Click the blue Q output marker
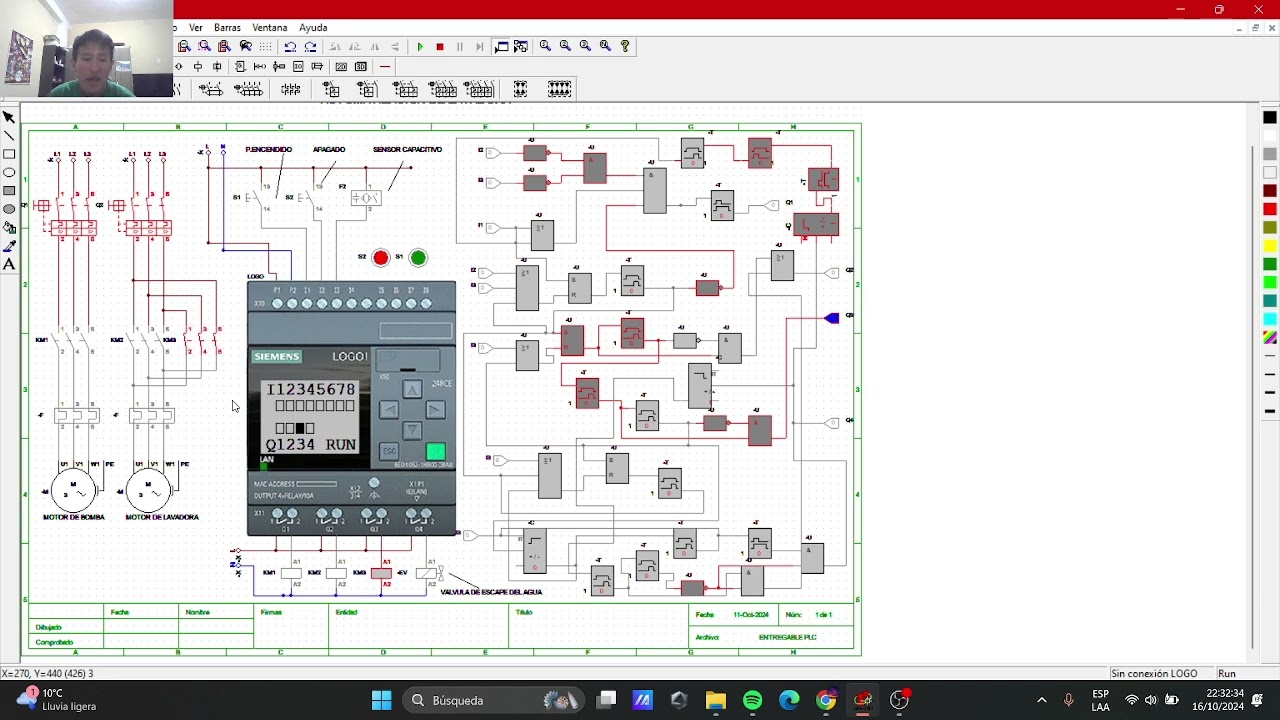This screenshot has width=1280, height=720. (x=832, y=318)
